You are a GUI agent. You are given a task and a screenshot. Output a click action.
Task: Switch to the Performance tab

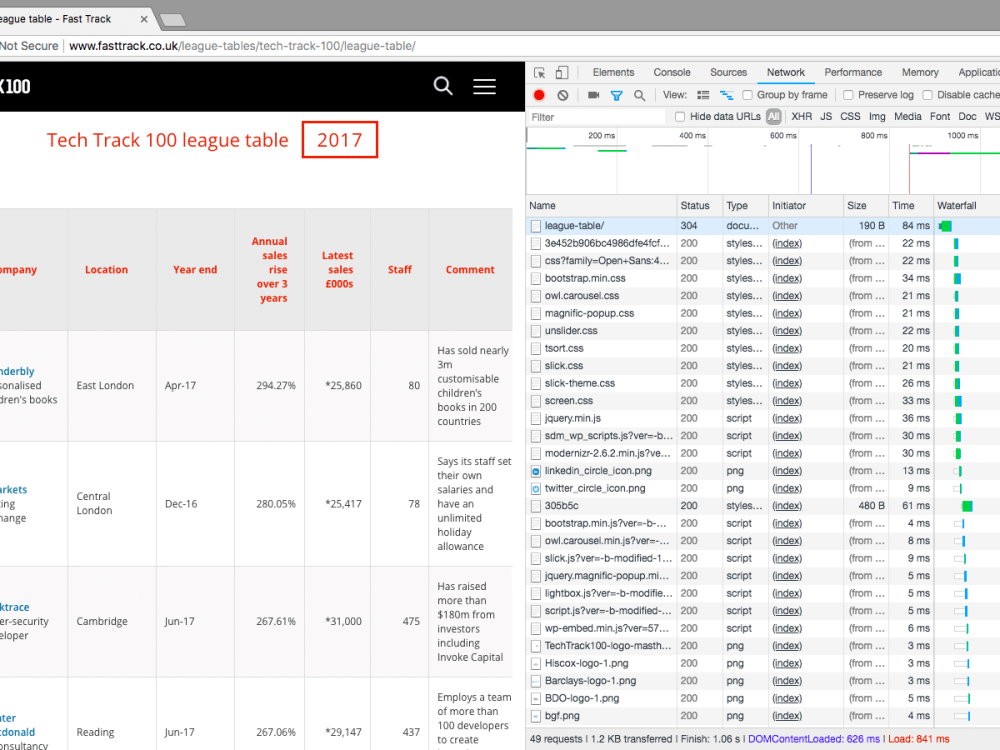tap(853, 73)
